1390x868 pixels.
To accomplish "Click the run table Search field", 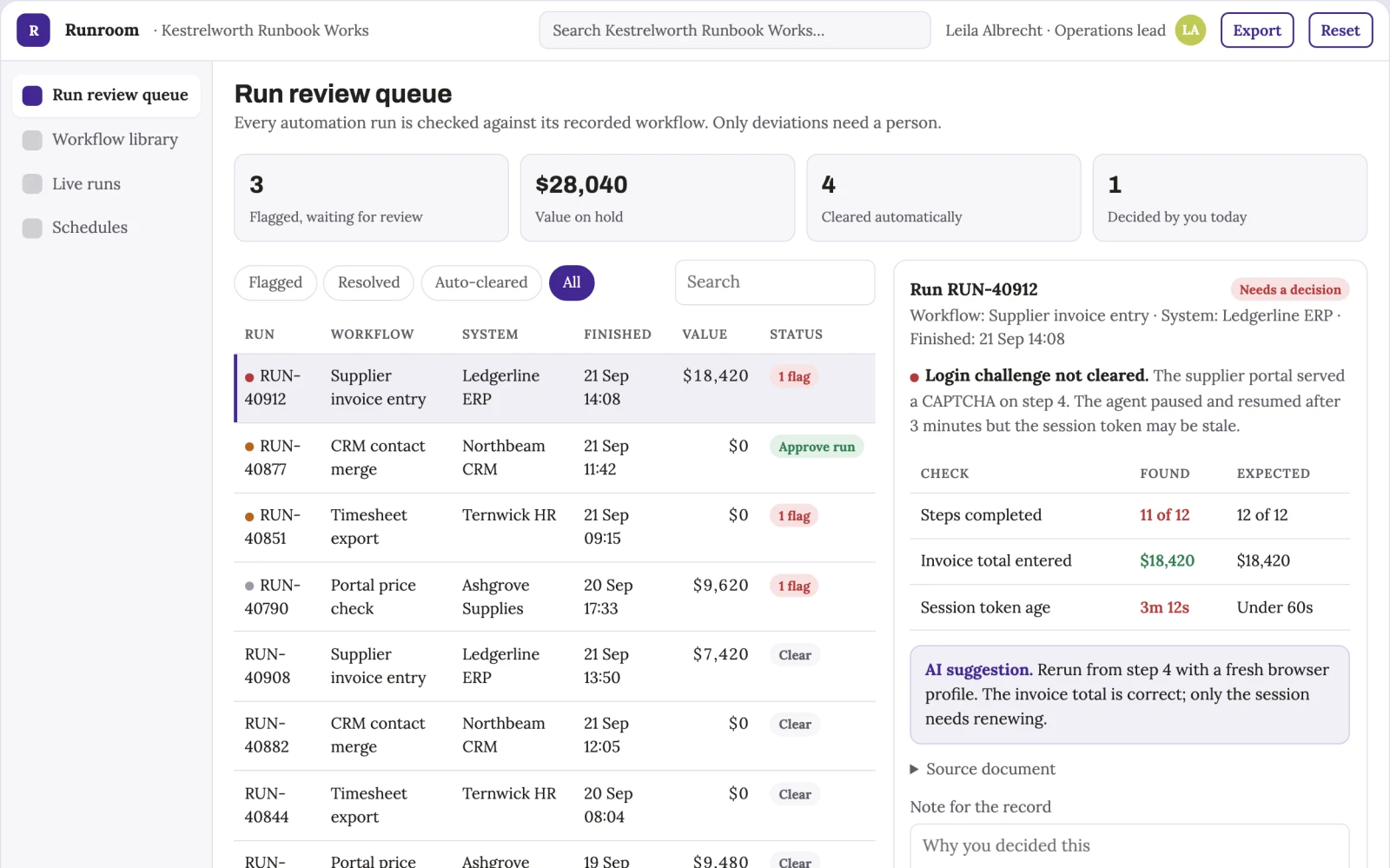I will point(775,282).
